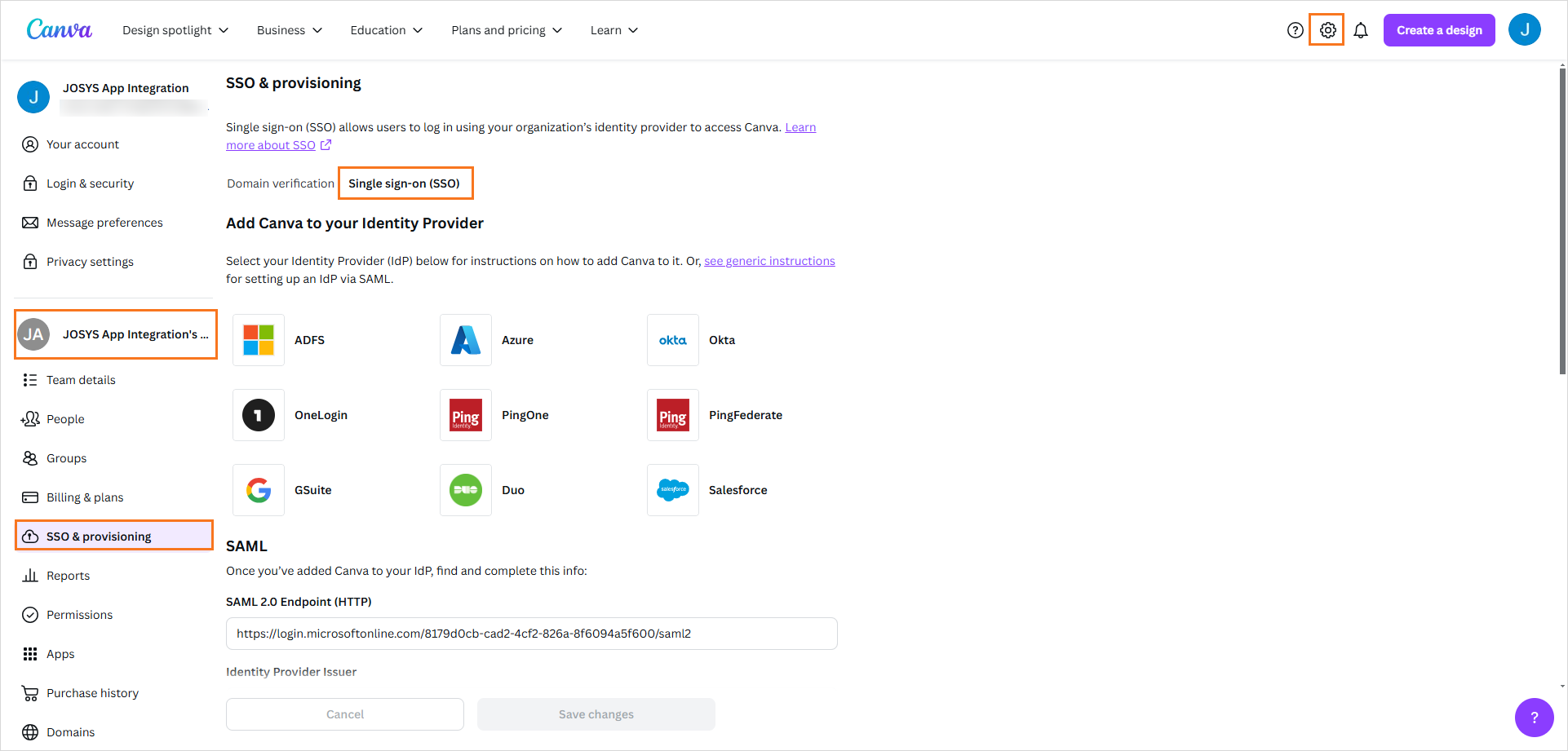This screenshot has height=751, width=1568.
Task: Click the People add-user icon
Action: pos(30,419)
